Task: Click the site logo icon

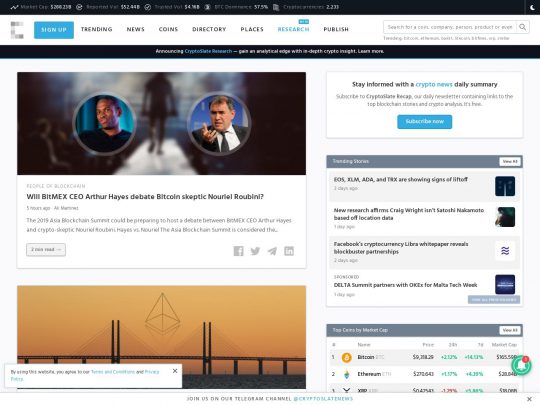Action: tap(17, 30)
